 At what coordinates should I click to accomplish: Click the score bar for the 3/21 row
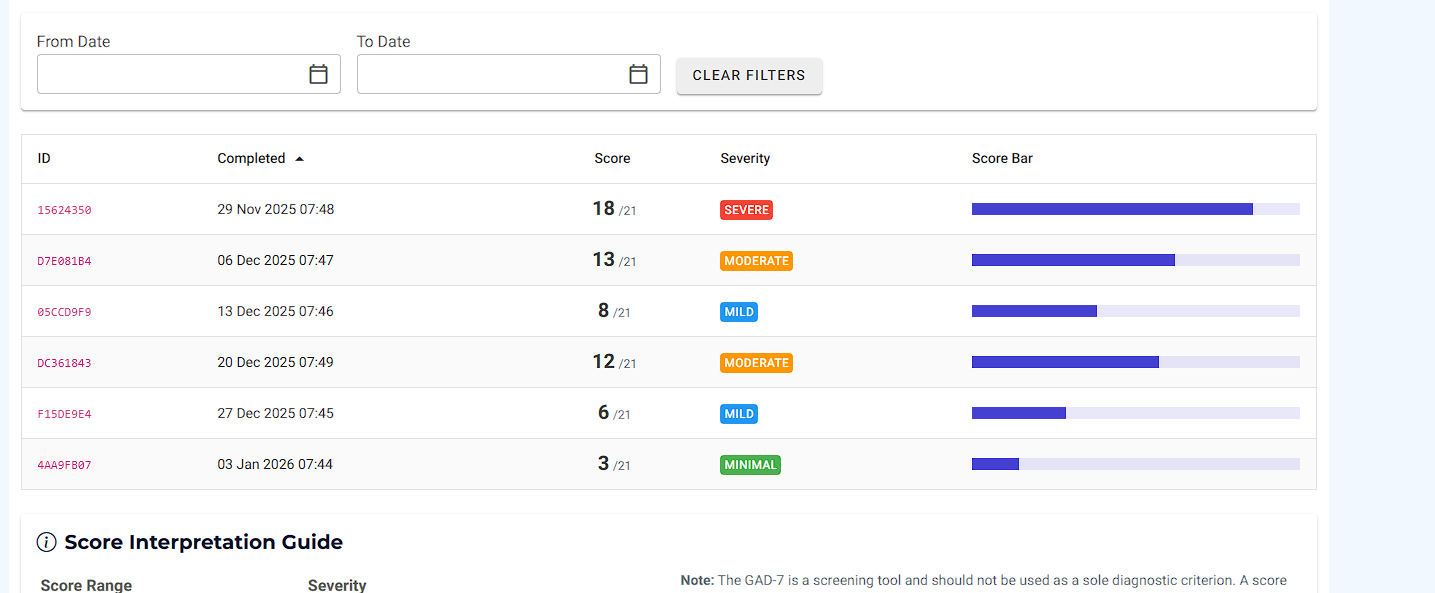pos(1135,464)
